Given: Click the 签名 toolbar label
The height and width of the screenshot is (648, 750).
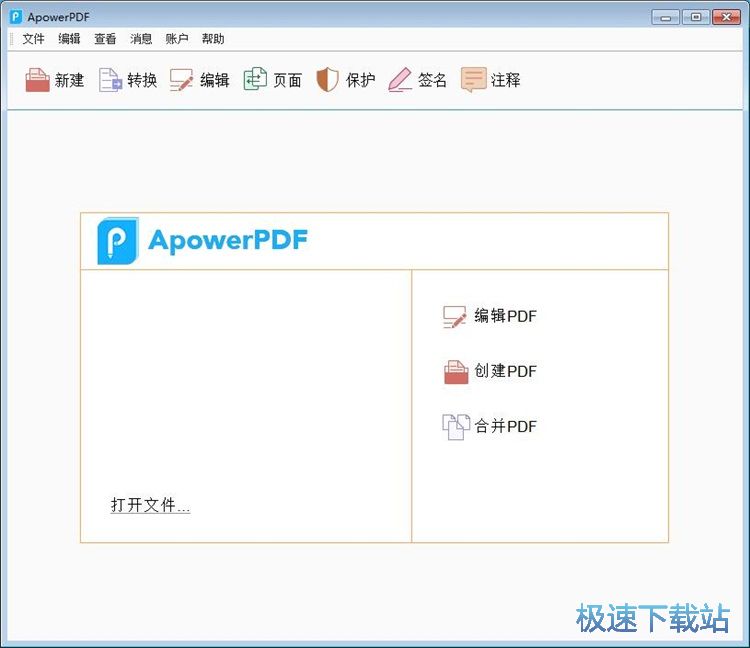Looking at the screenshot, I should click(432, 80).
